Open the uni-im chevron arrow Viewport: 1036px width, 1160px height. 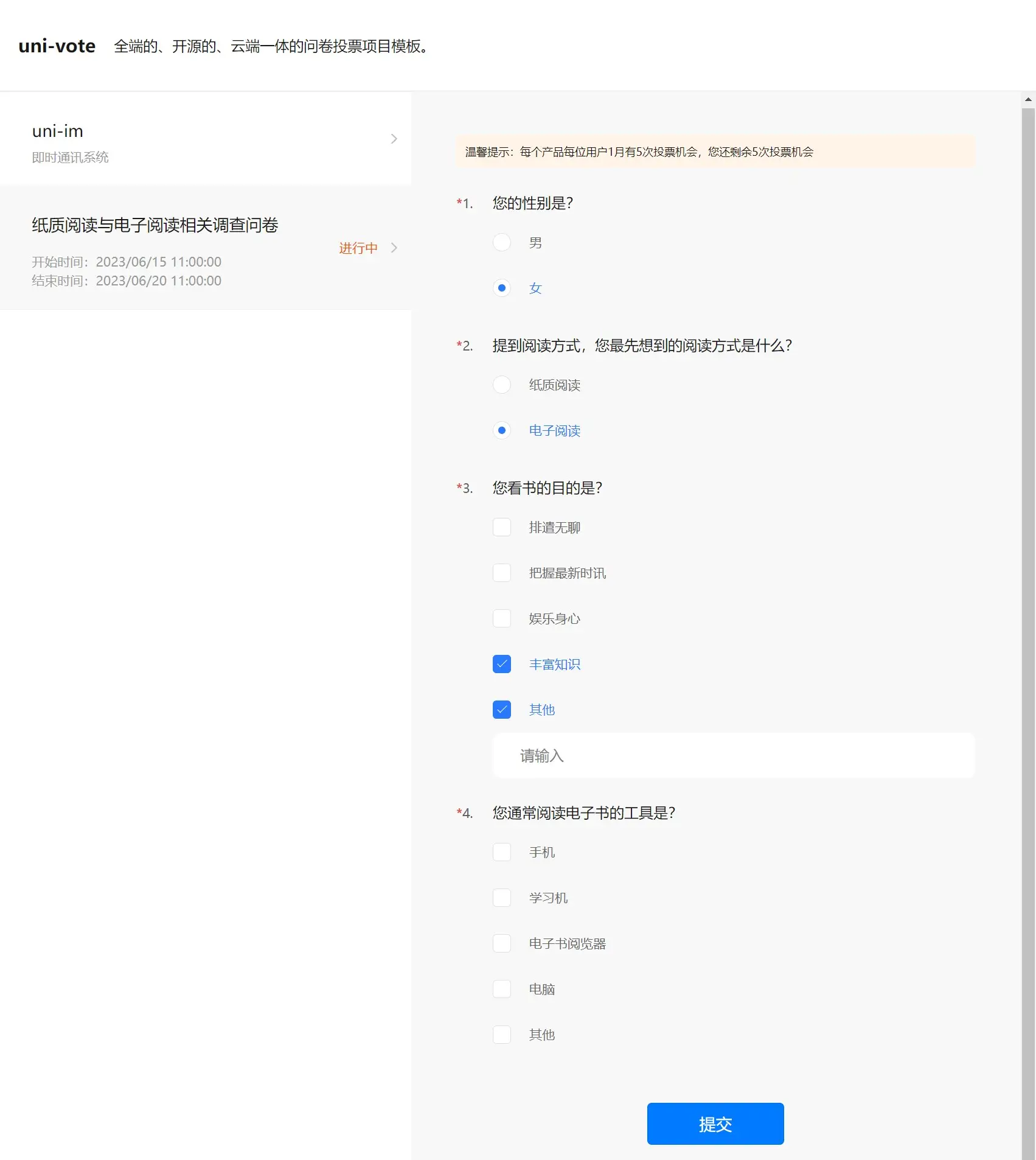point(394,139)
